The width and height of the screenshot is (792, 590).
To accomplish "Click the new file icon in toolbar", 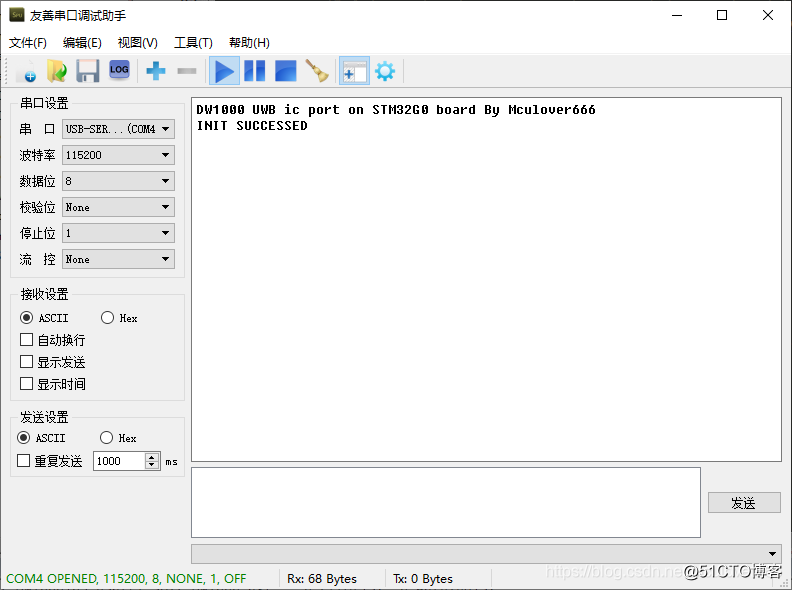I will pyautogui.click(x=26, y=71).
